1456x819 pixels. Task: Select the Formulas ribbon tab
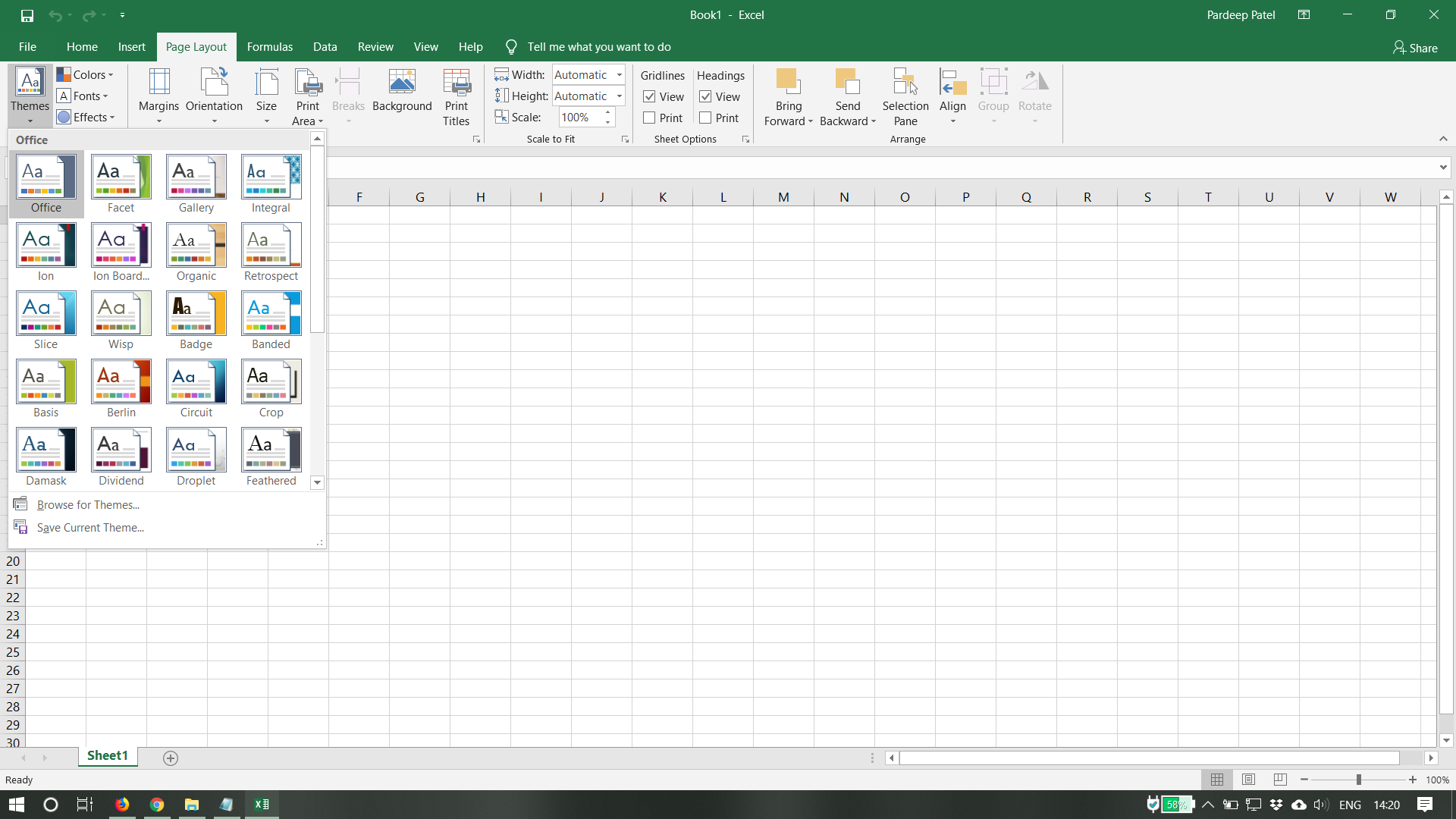[270, 47]
